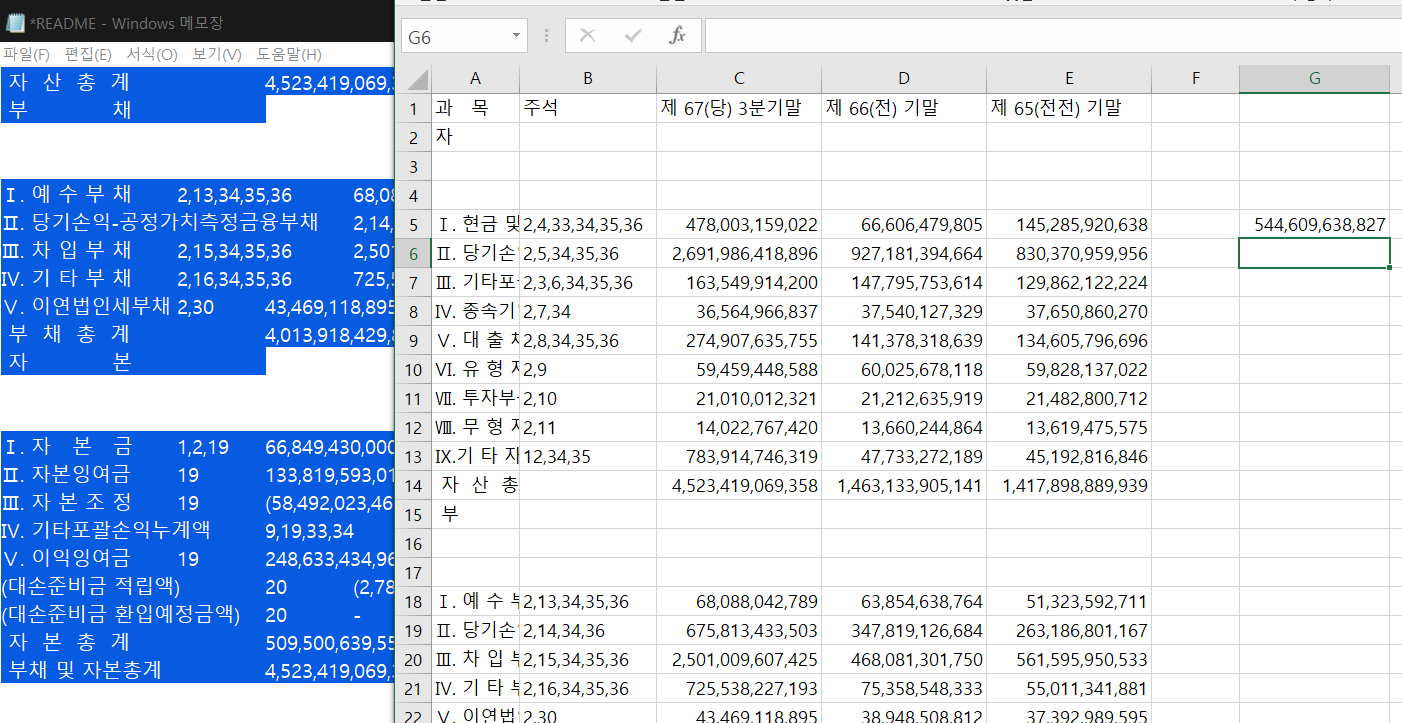This screenshot has height=723, width=1402.
Task: Open the 보기(V) menu in Notepad
Action: (217, 54)
